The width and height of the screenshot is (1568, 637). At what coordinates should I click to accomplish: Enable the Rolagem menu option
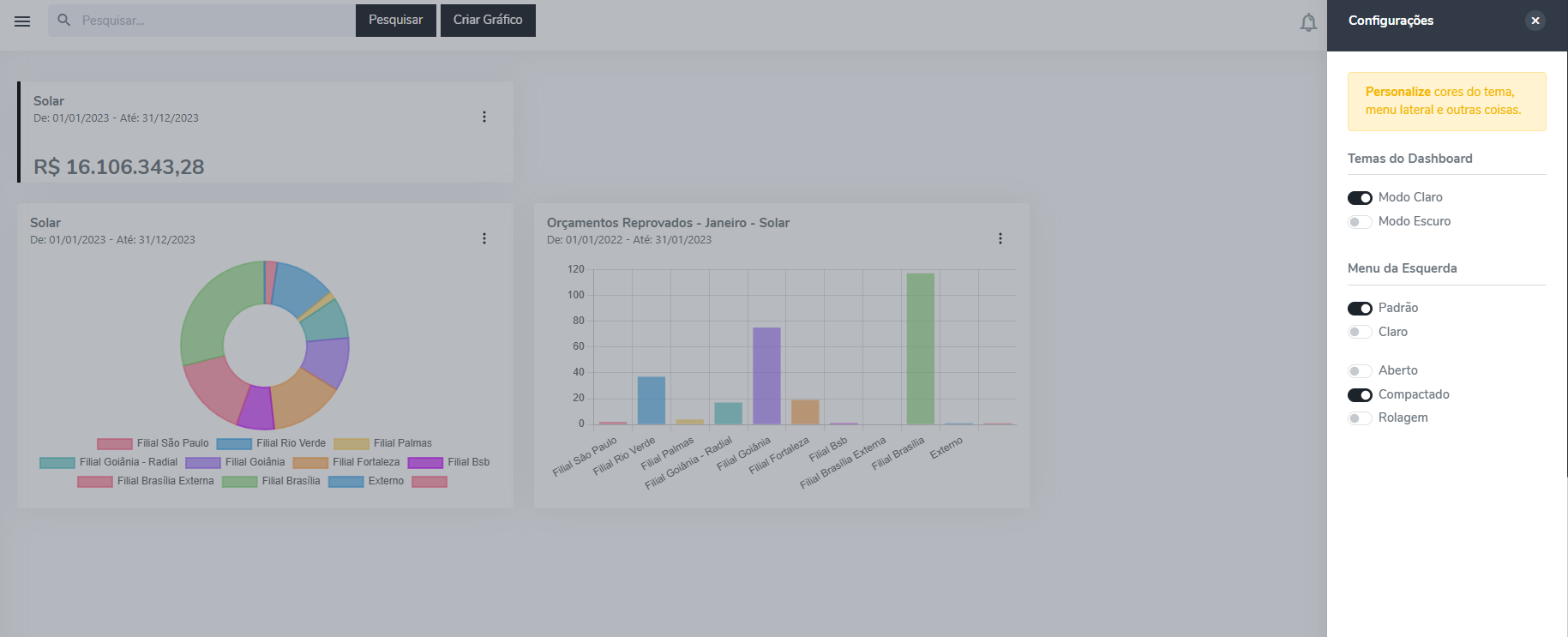[1360, 418]
